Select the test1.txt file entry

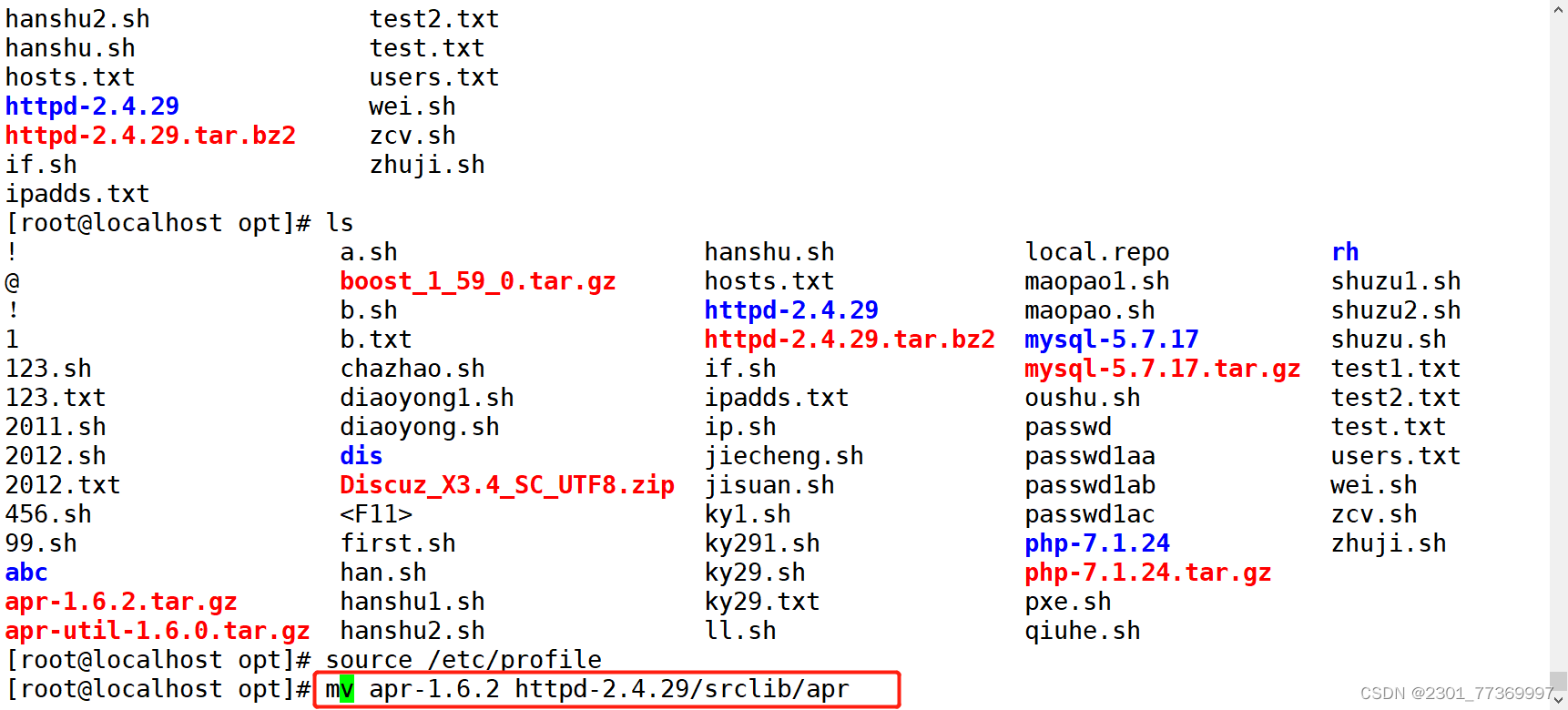1396,369
